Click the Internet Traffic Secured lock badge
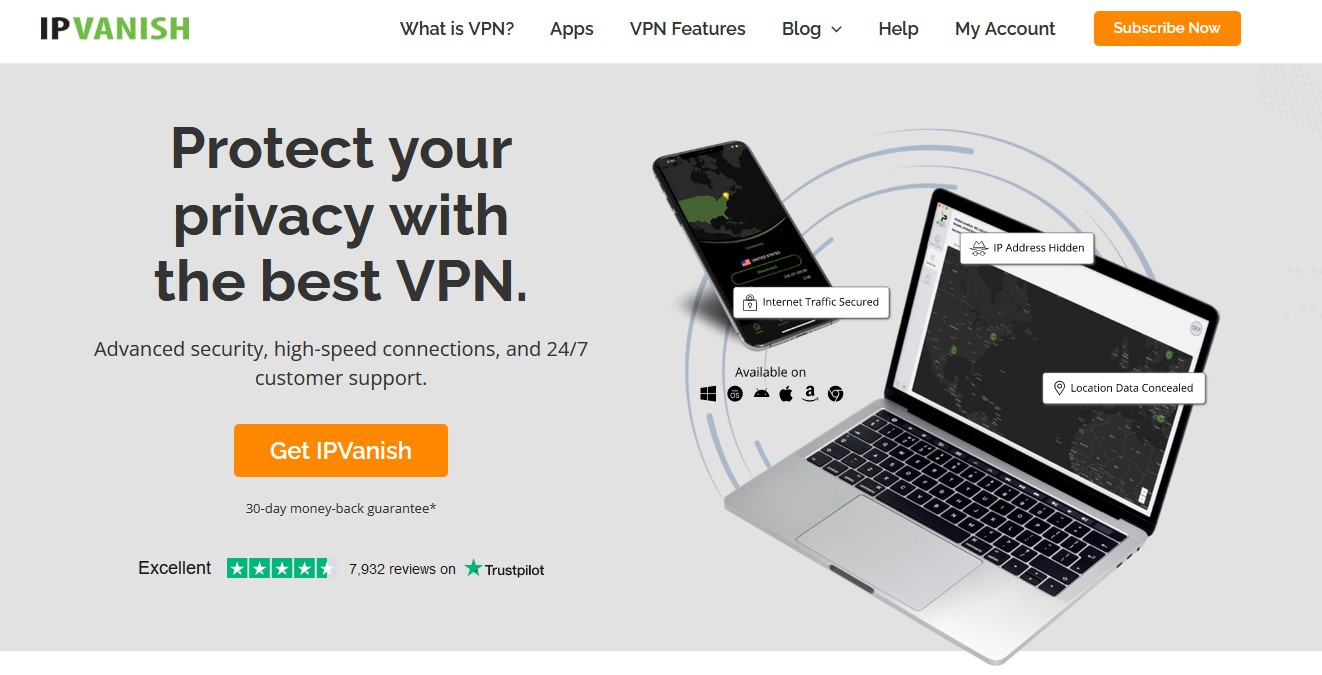The width and height of the screenshot is (1322, 675). [811, 302]
